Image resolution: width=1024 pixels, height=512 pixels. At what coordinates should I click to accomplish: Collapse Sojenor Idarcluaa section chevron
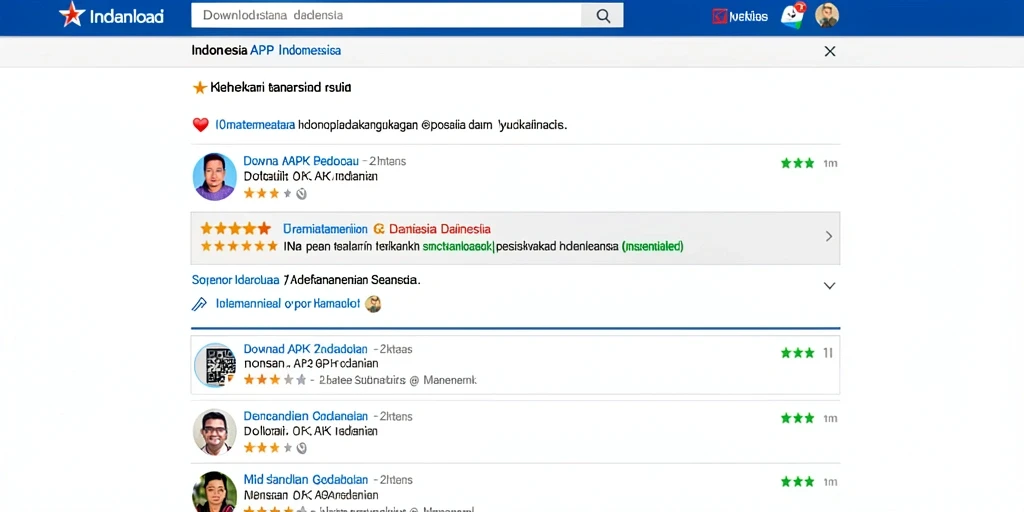point(829,285)
